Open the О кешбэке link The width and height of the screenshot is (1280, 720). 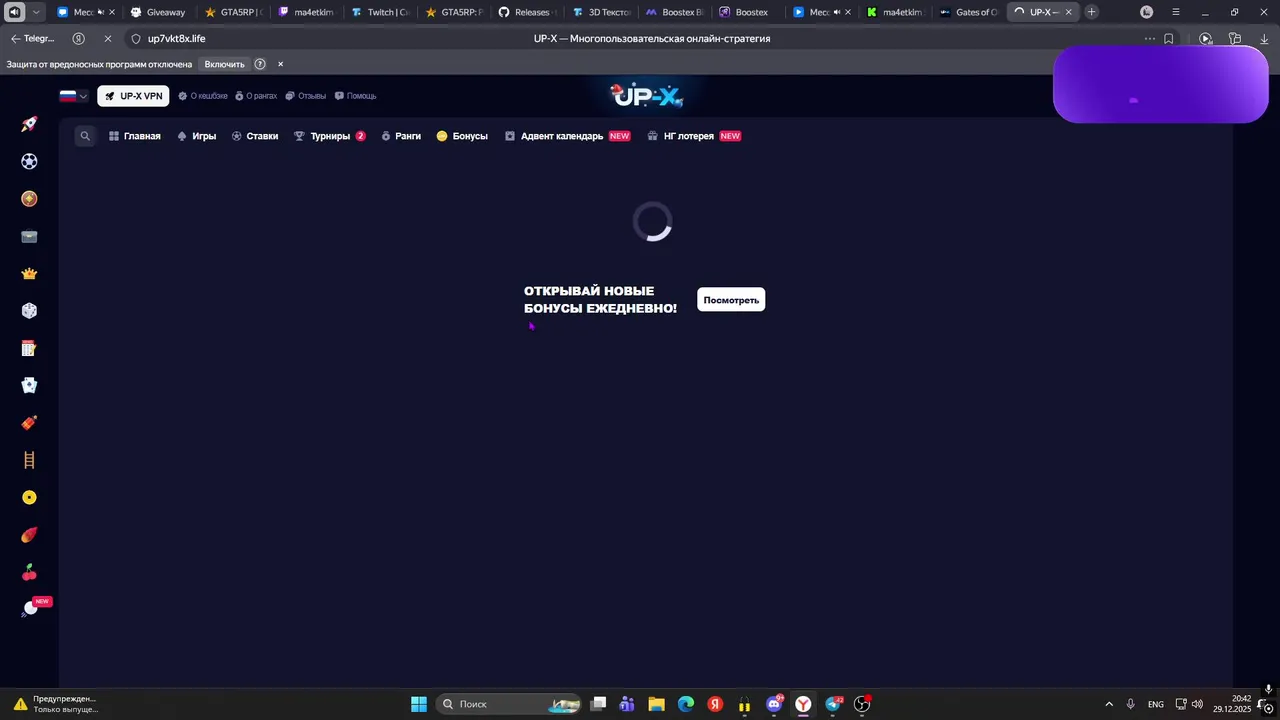coord(203,96)
